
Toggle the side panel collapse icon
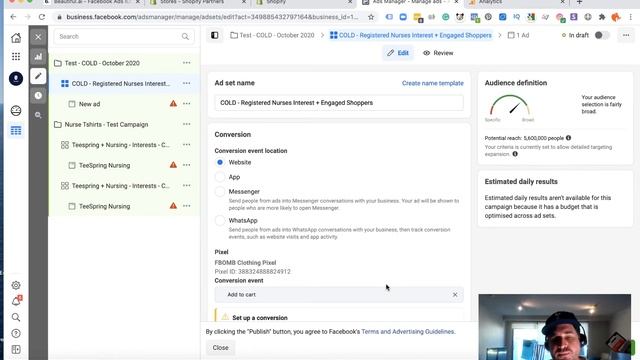pos(215,36)
